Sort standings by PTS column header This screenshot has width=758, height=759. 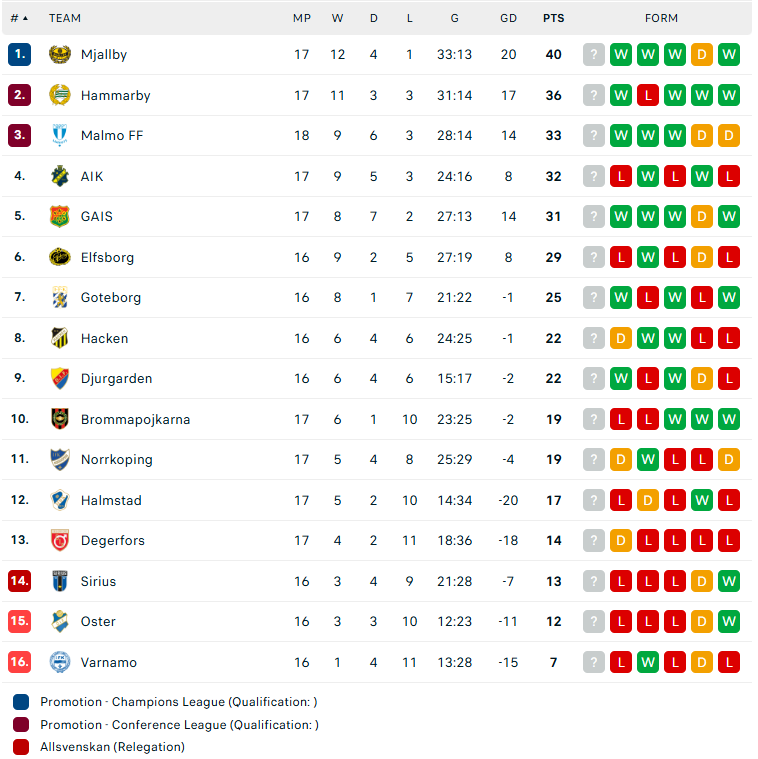pos(554,18)
